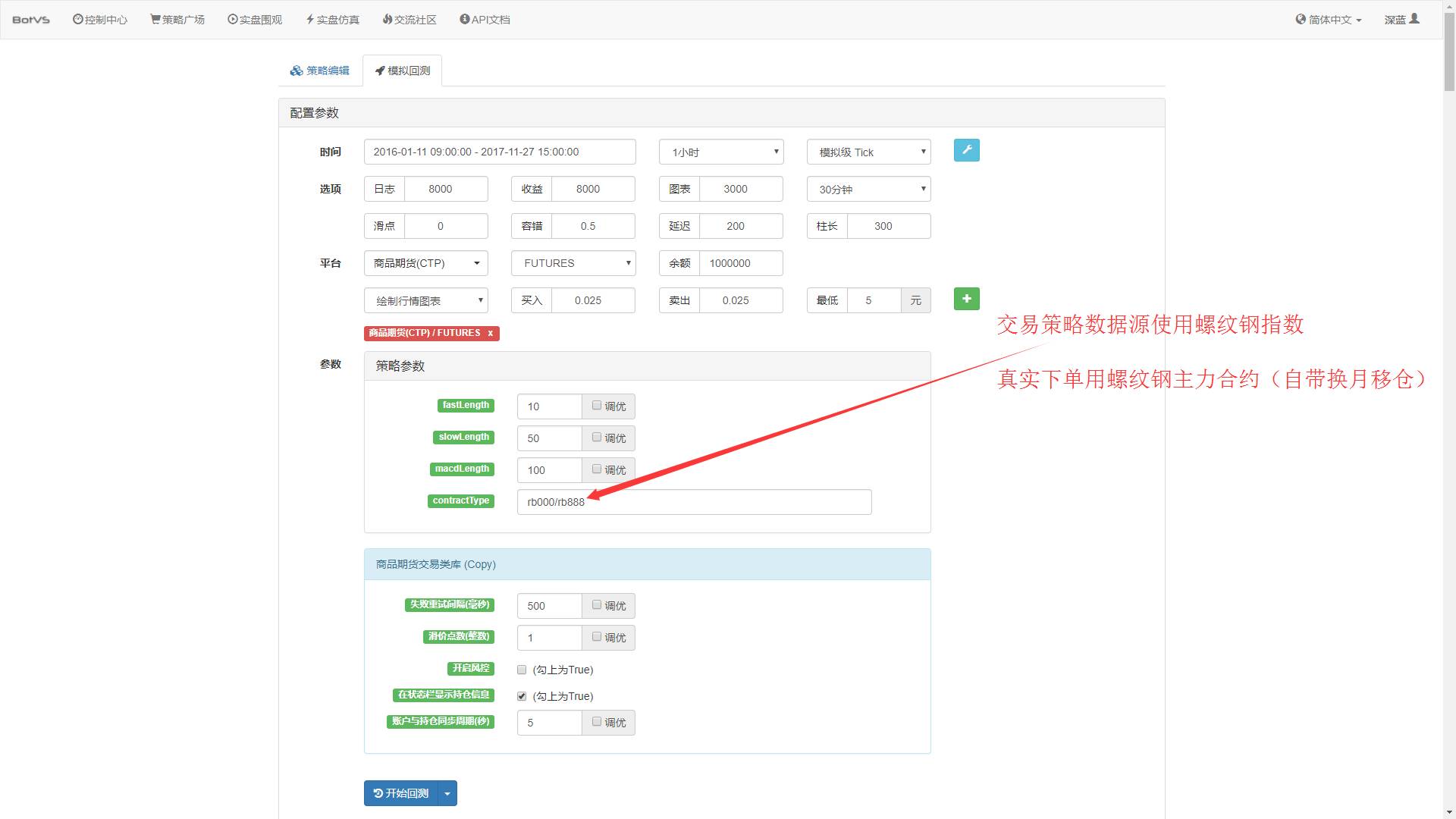1456x819 pixels.
Task: Click the green plus add-platform icon
Action: pos(966,299)
